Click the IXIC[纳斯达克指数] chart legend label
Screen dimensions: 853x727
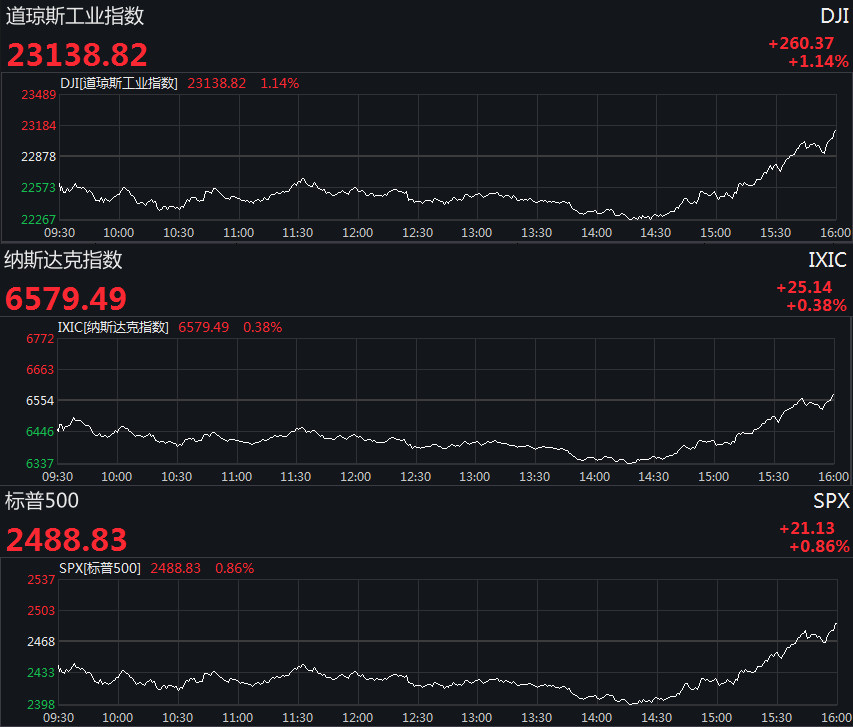113,327
